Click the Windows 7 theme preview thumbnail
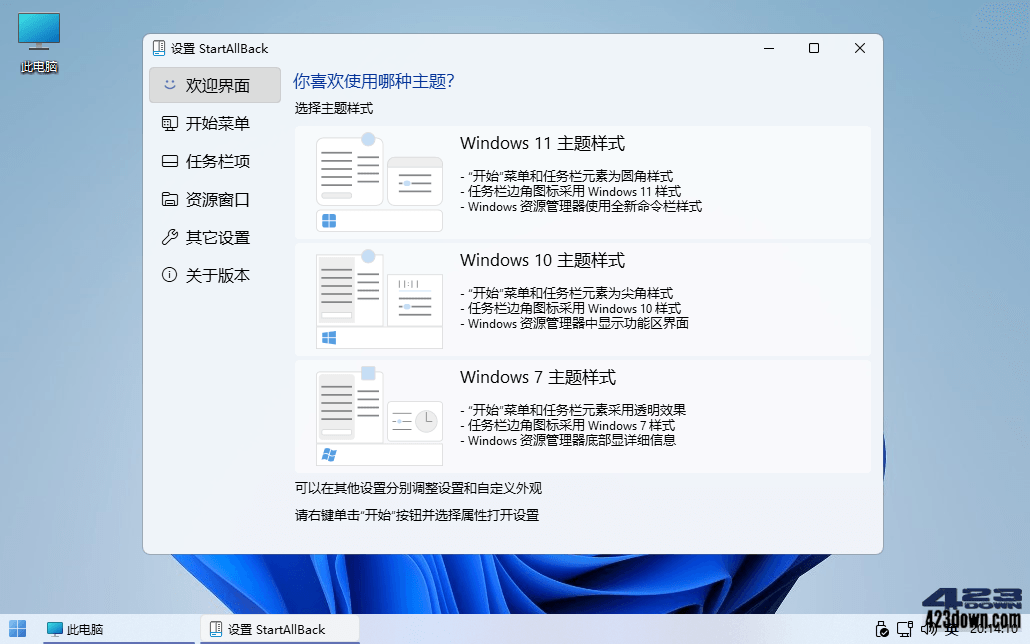Image resolution: width=1030 pixels, height=644 pixels. (x=379, y=412)
